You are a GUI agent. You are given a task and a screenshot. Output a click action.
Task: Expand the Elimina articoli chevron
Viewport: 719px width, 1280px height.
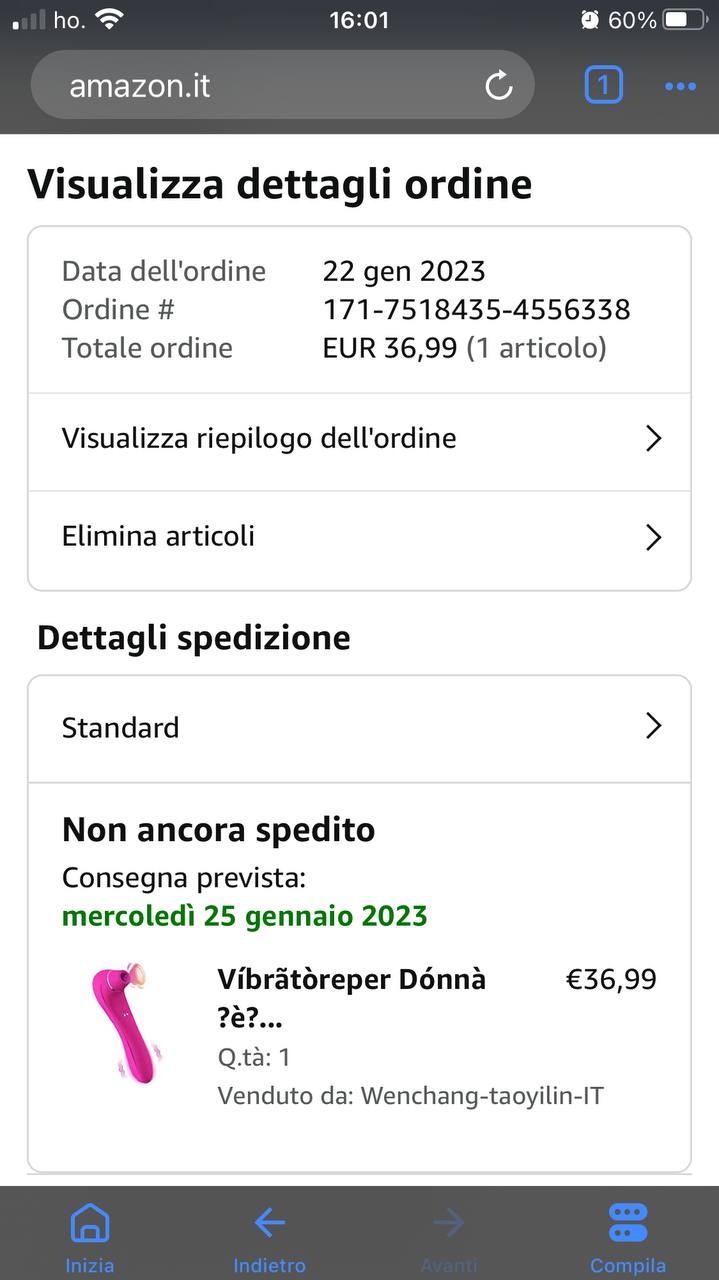point(653,537)
